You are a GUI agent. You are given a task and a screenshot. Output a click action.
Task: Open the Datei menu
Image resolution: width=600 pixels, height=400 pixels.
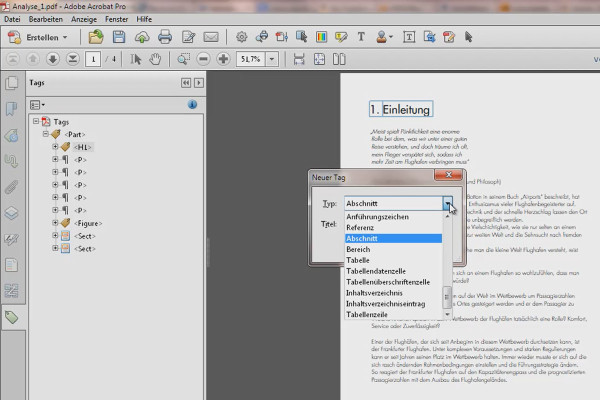coord(12,19)
